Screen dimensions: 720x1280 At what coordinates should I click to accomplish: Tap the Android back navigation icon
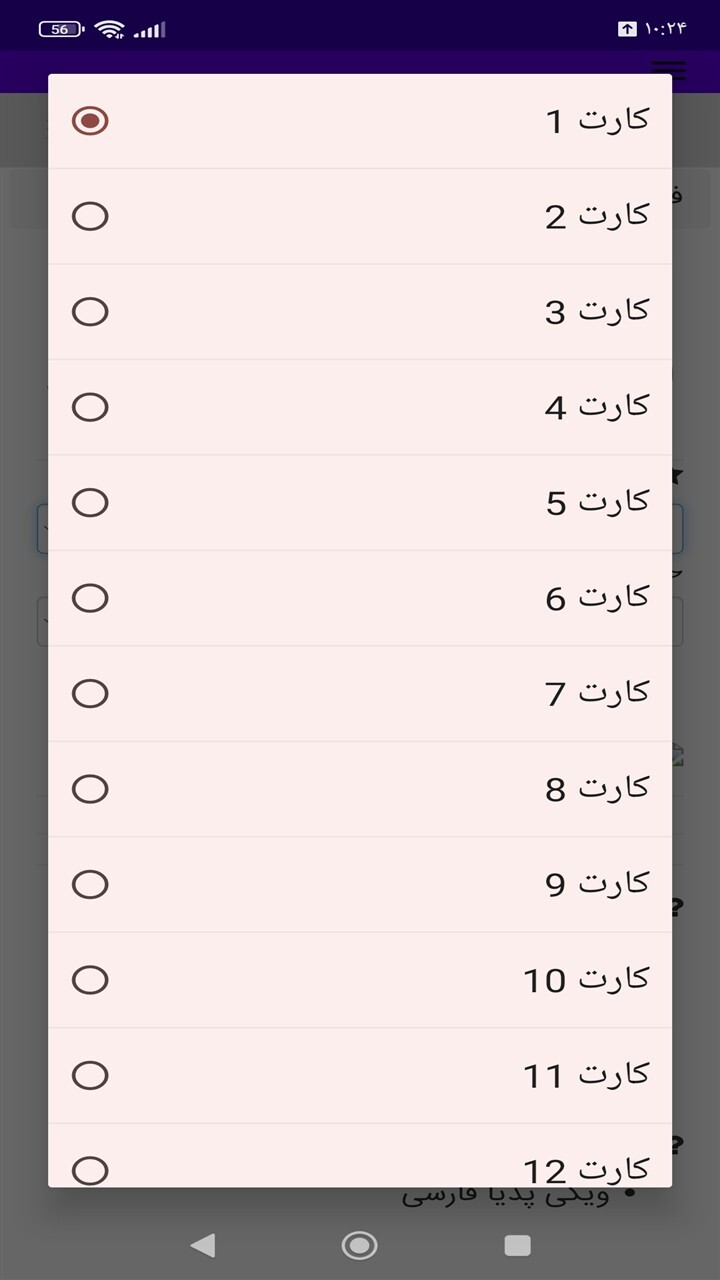tap(203, 1245)
